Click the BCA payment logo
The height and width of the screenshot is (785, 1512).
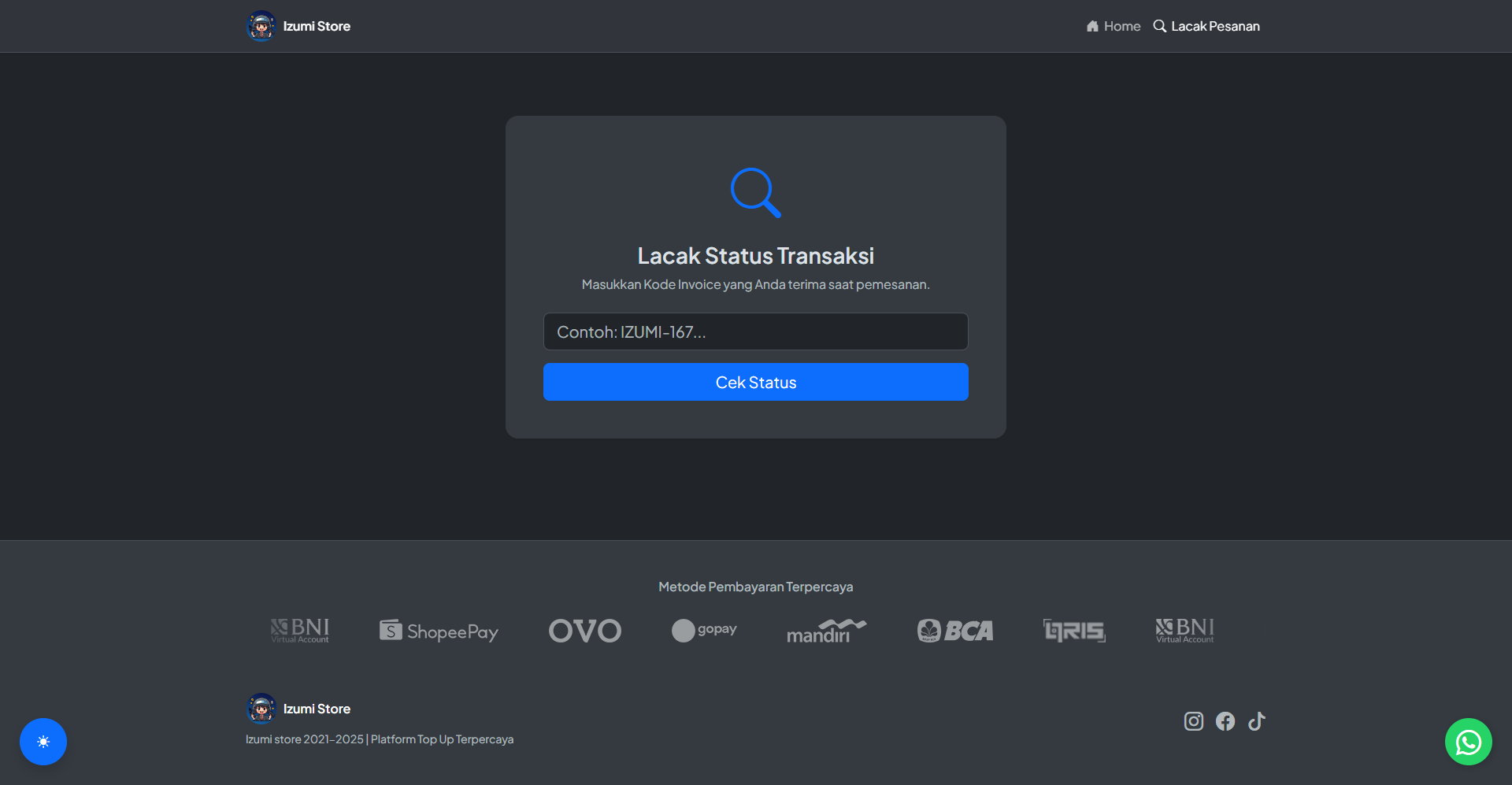955,631
